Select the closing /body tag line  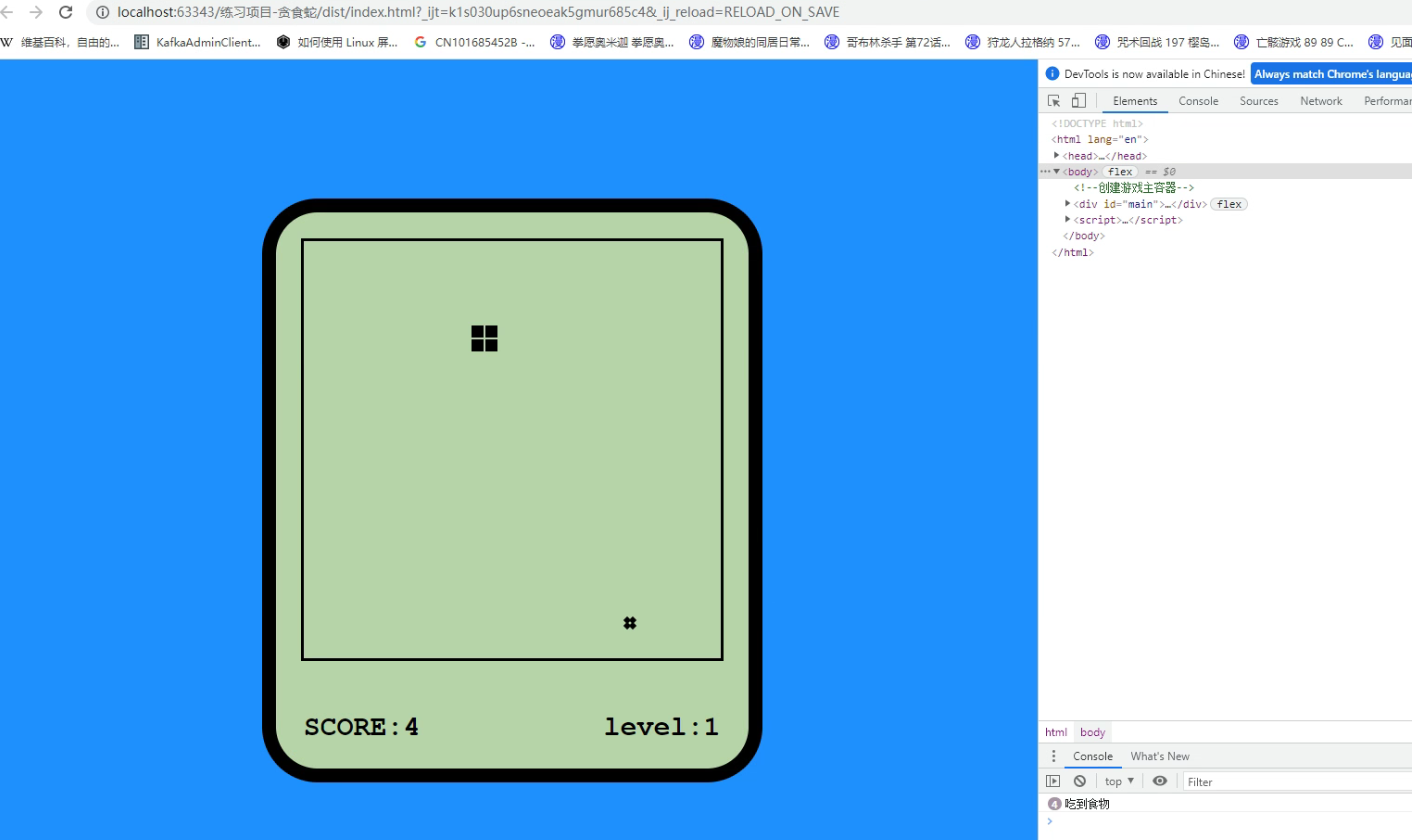(x=1083, y=236)
